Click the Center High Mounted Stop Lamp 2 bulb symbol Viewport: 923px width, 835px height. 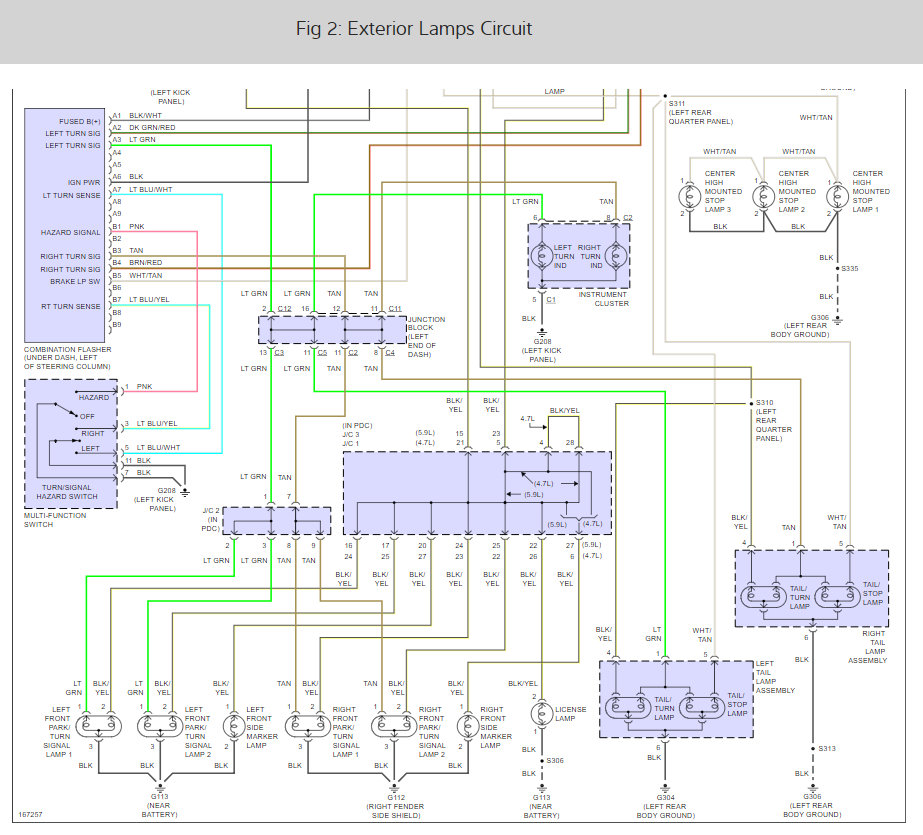(763, 197)
